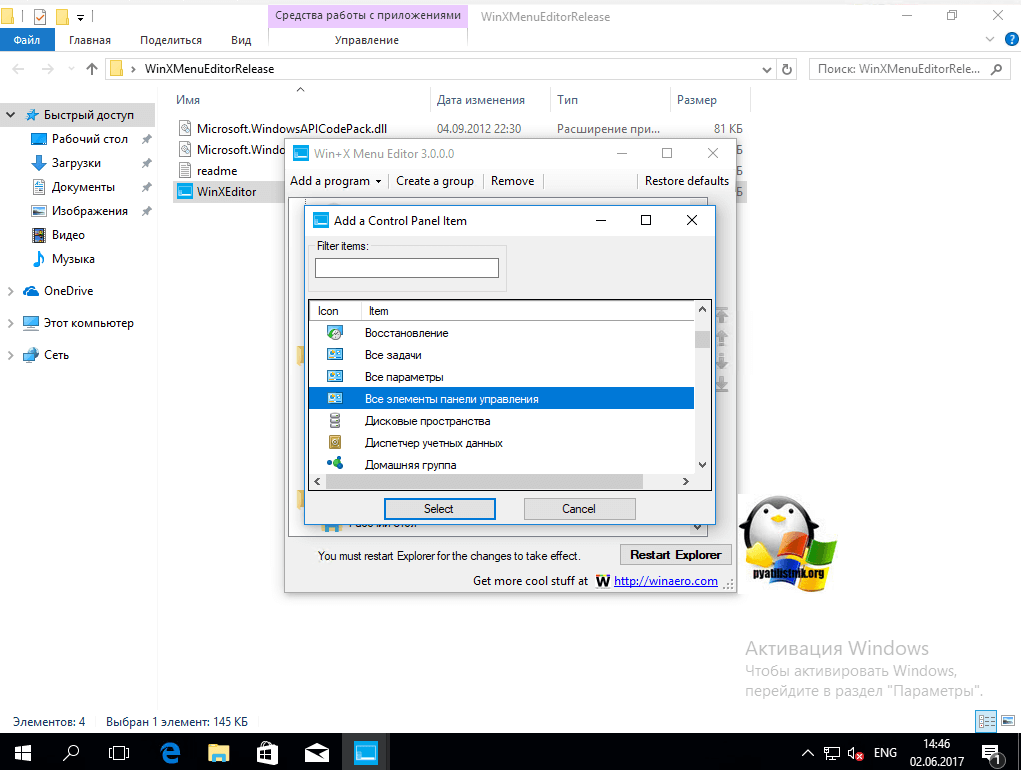Image resolution: width=1021 pixels, height=770 pixels.
Task: Click the Все задачи icon
Action: (x=336, y=355)
